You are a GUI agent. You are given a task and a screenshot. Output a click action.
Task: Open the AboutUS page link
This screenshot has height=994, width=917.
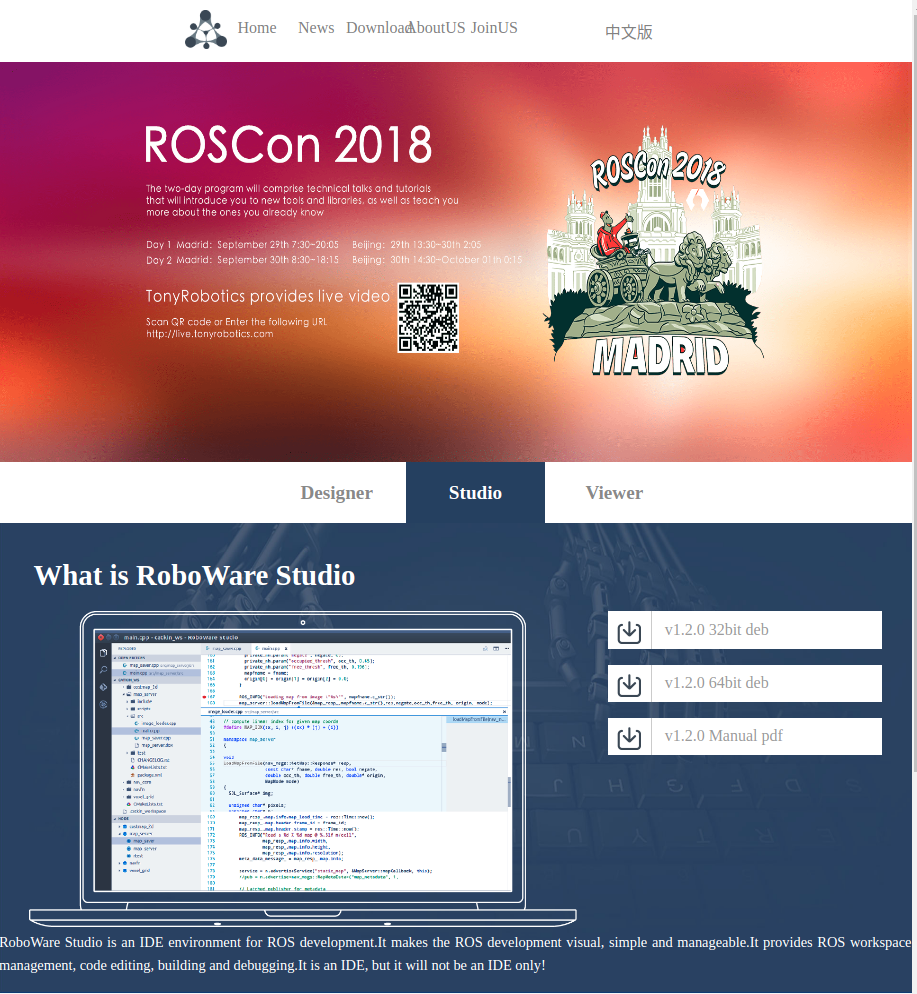coord(436,28)
